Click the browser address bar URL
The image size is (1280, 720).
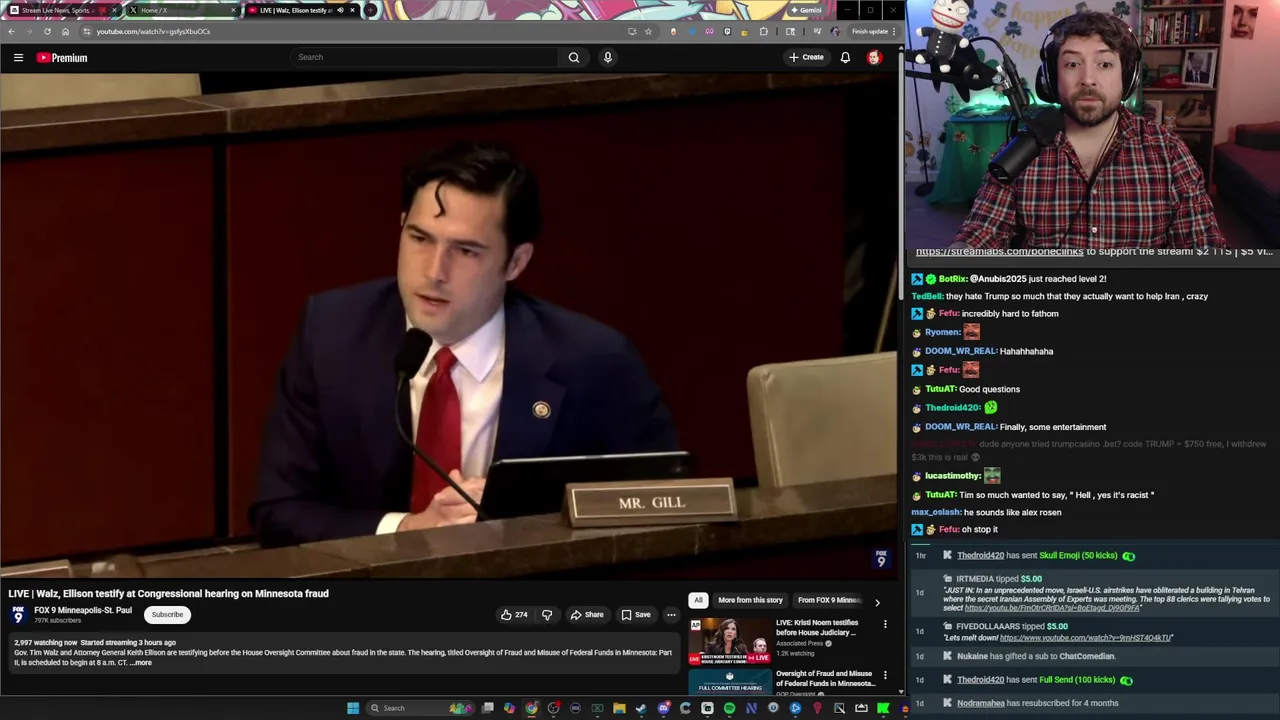(153, 31)
